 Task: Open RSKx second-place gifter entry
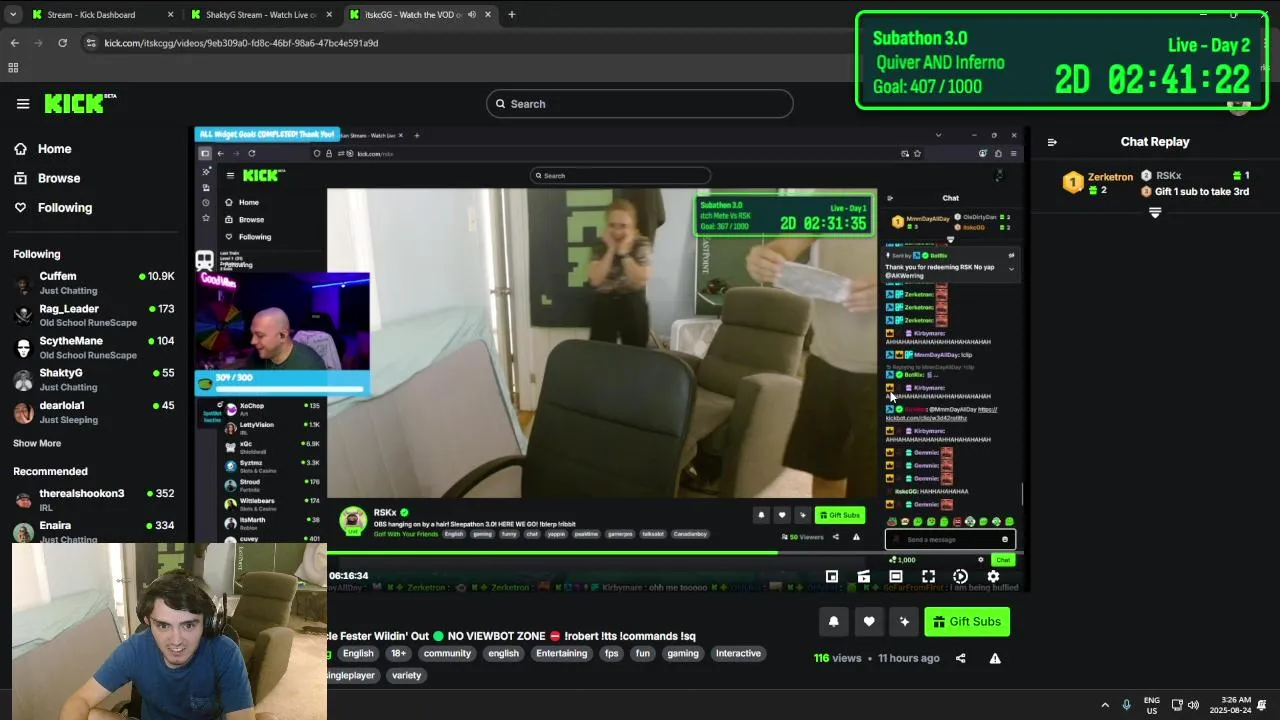[1195, 176]
